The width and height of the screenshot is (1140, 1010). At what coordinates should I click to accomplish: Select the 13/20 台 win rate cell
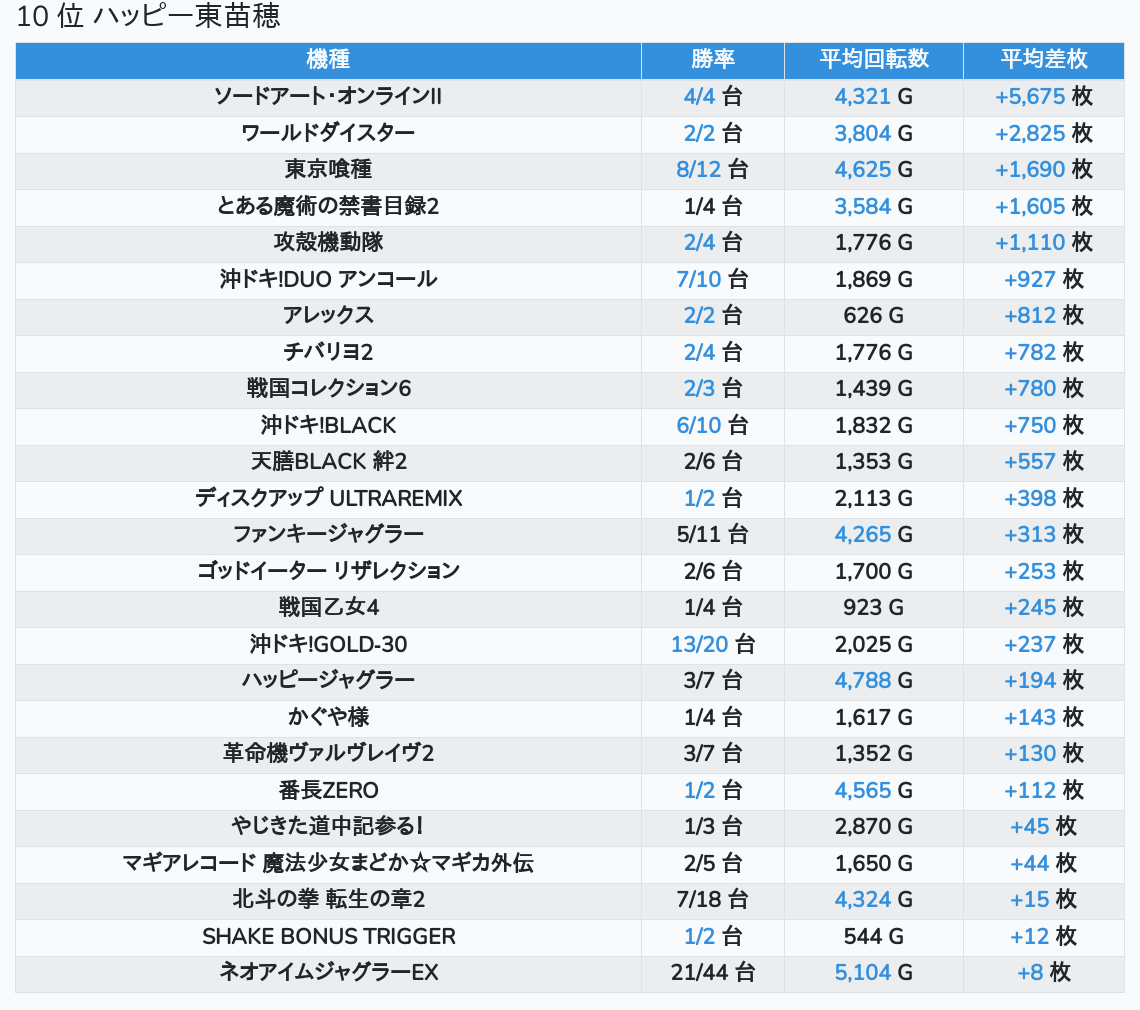coord(712,644)
